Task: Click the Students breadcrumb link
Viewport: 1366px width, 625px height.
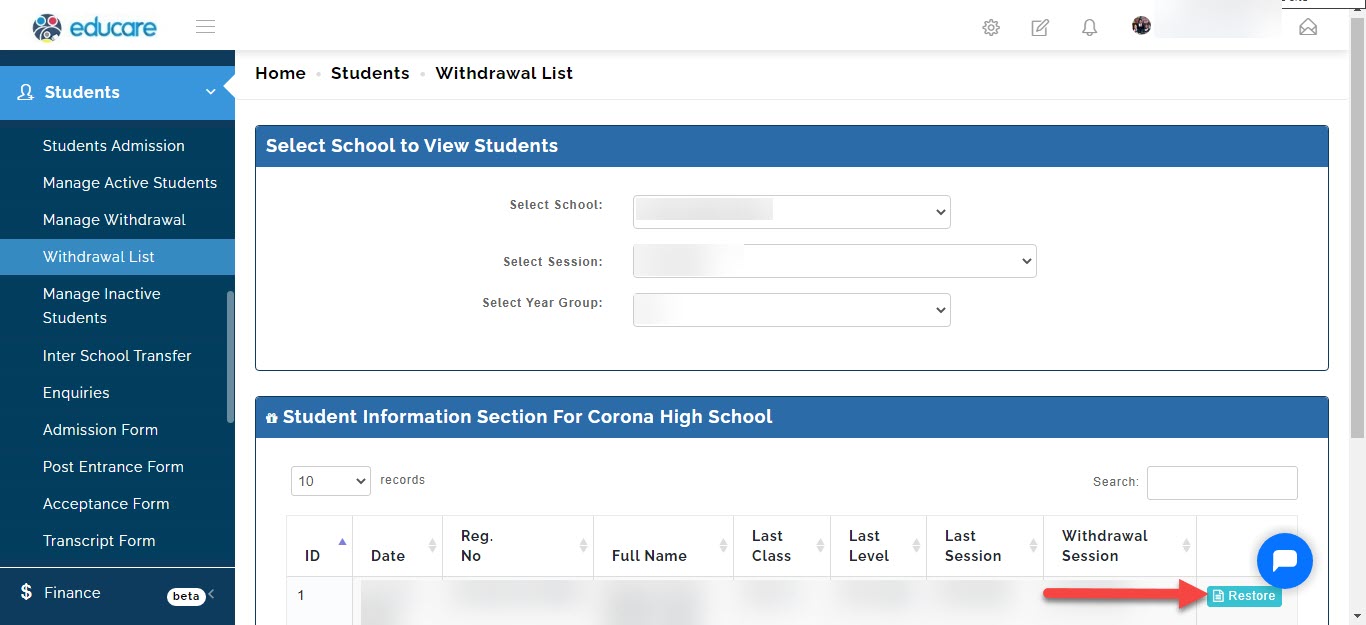Action: (370, 73)
